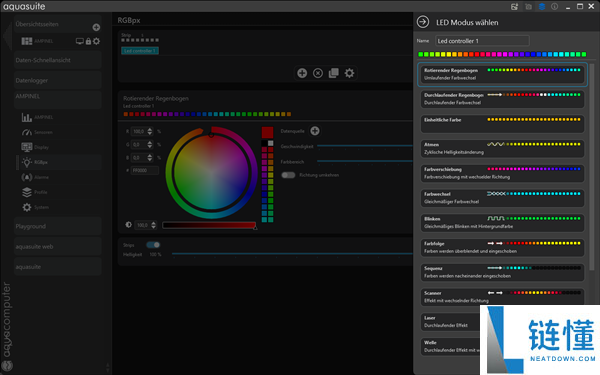Add a data source with the plus icon
Screen dimensions: 600x375
pyautogui.click(x=315, y=131)
